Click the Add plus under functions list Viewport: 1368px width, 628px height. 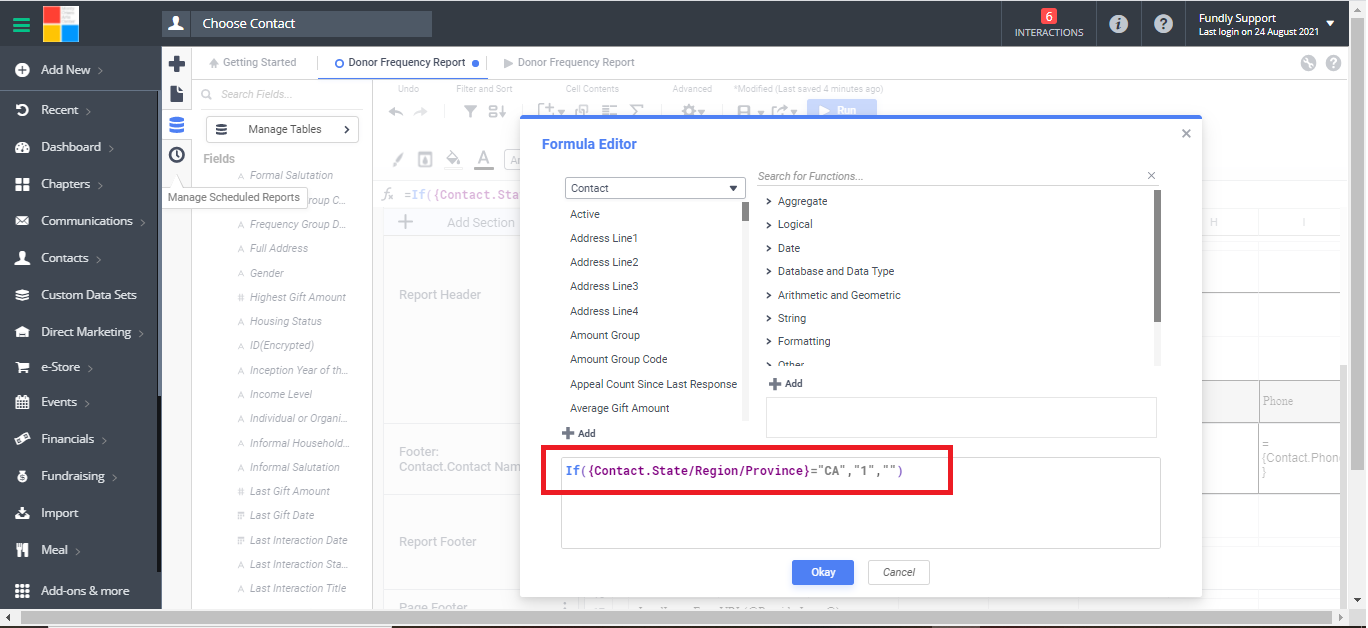(x=785, y=383)
